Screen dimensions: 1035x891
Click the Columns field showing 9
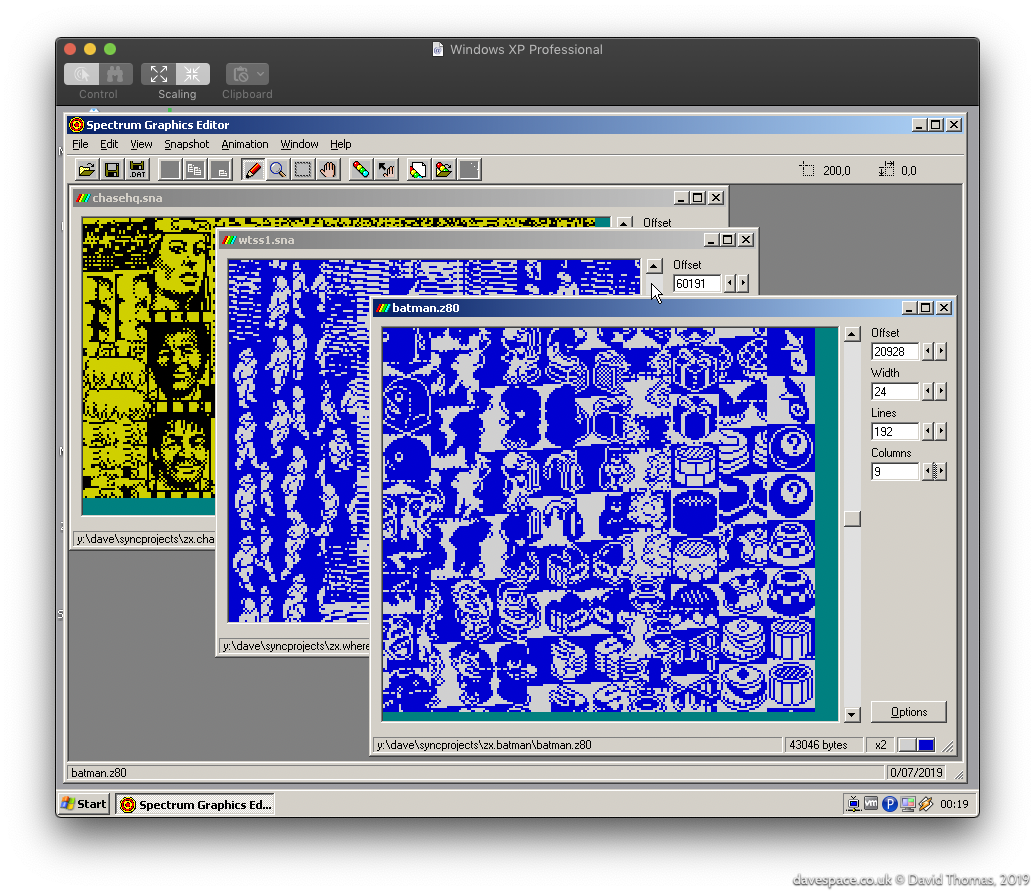[894, 471]
